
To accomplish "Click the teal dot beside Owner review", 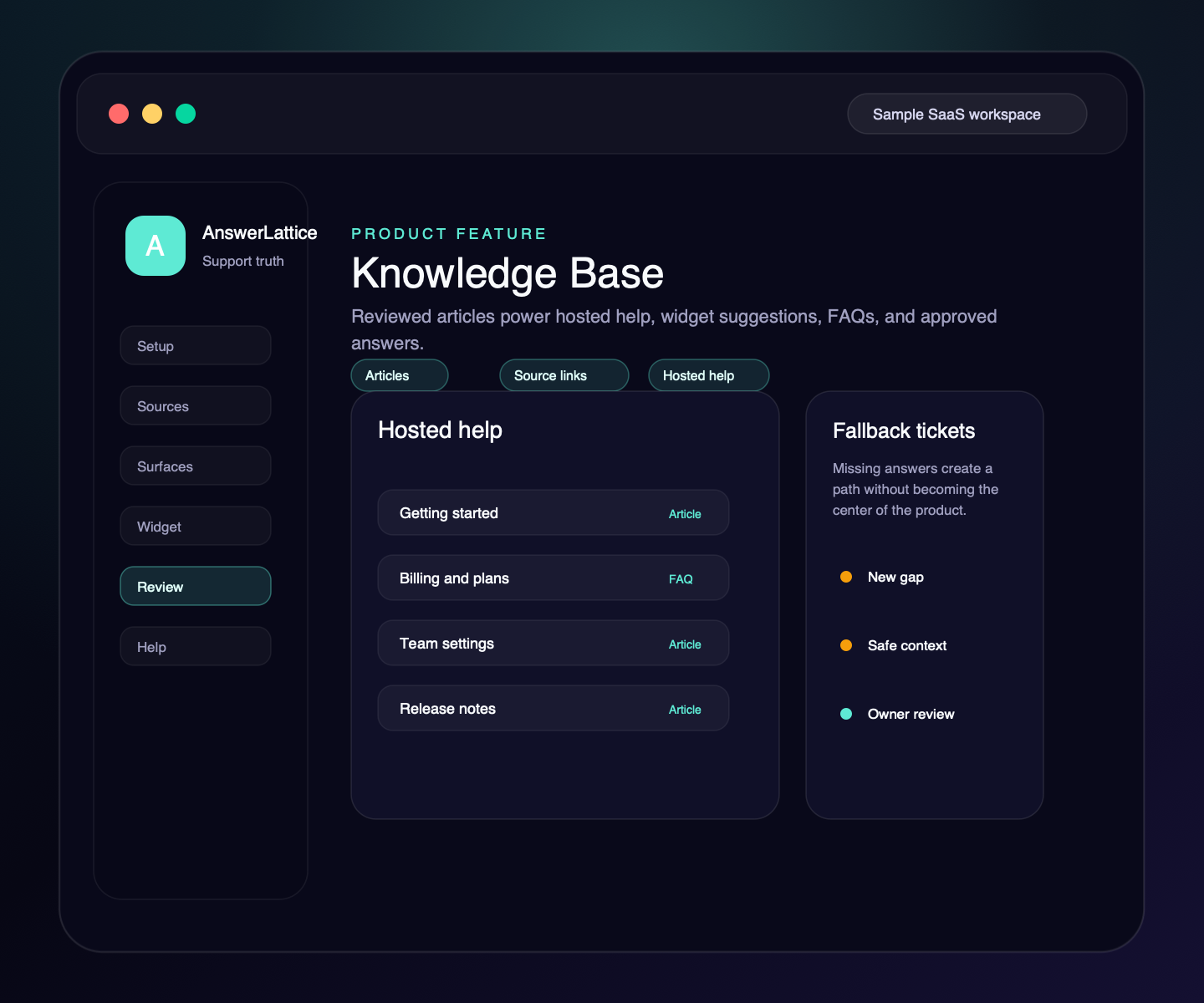I will 846,714.
